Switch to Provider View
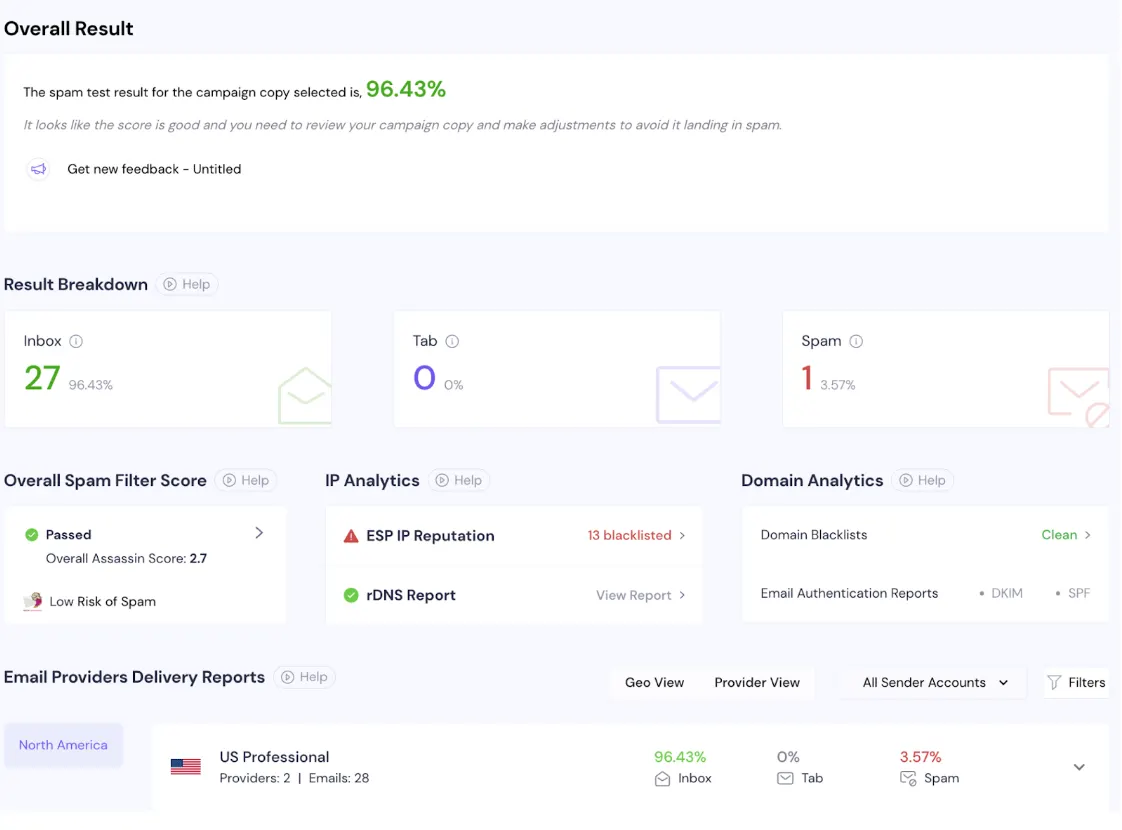 coord(757,683)
